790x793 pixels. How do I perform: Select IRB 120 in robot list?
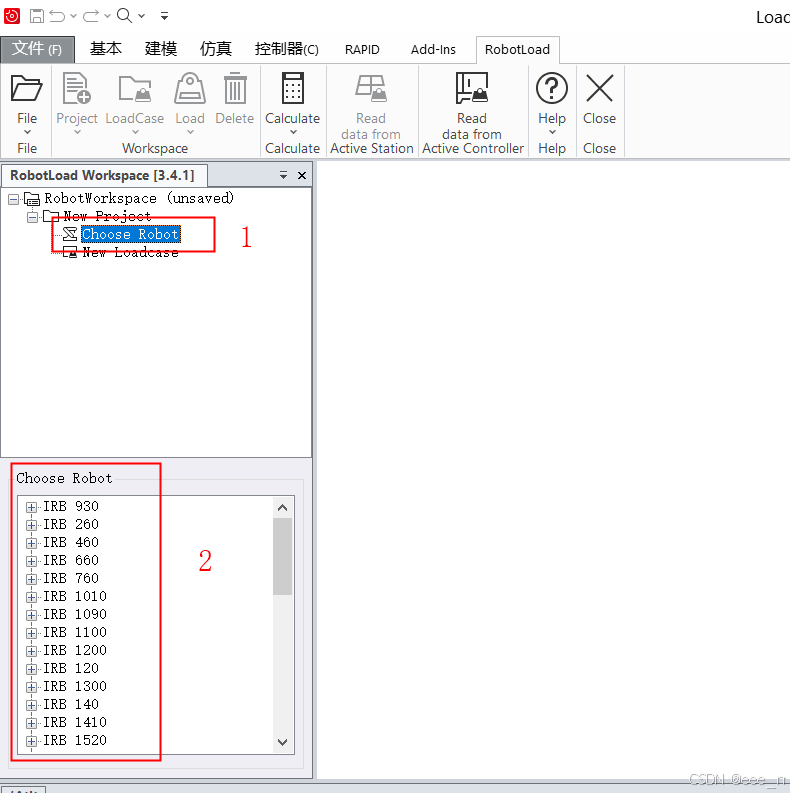click(x=71, y=668)
